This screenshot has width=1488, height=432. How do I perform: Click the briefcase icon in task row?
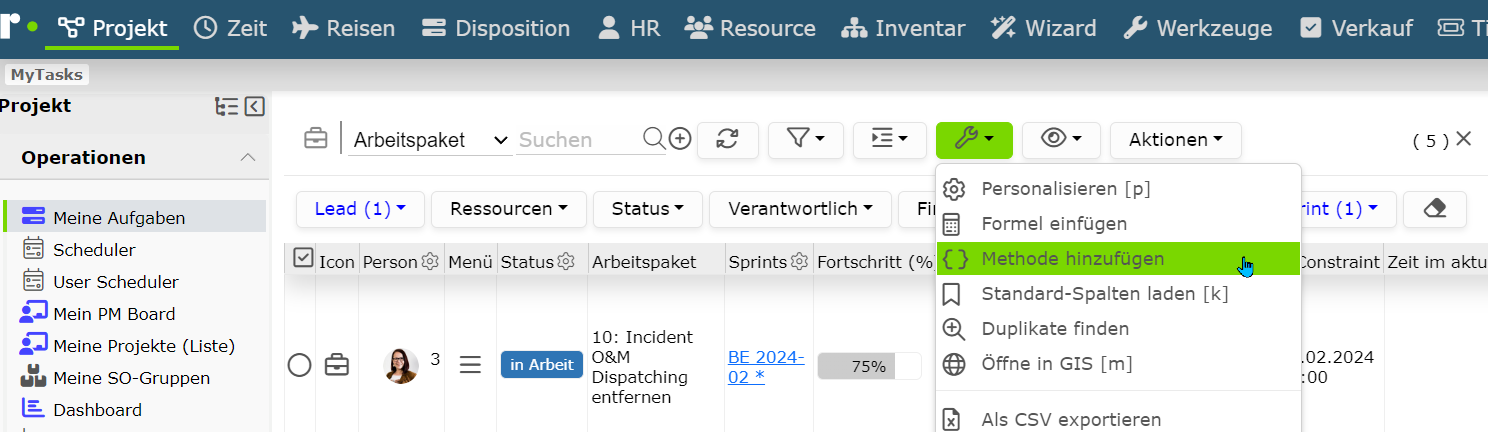pyautogui.click(x=337, y=365)
